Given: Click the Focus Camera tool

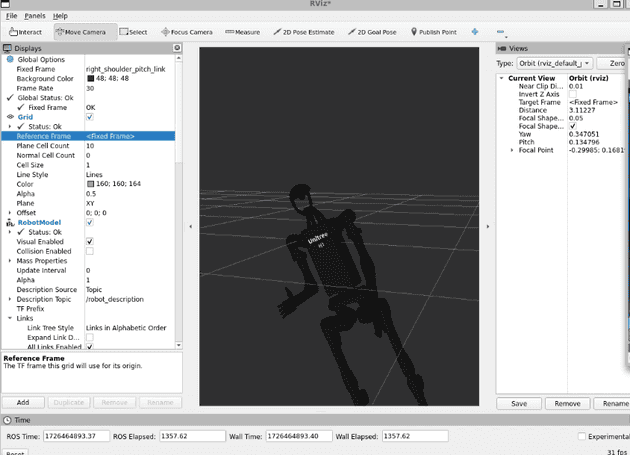Looking at the screenshot, I should (187, 32).
